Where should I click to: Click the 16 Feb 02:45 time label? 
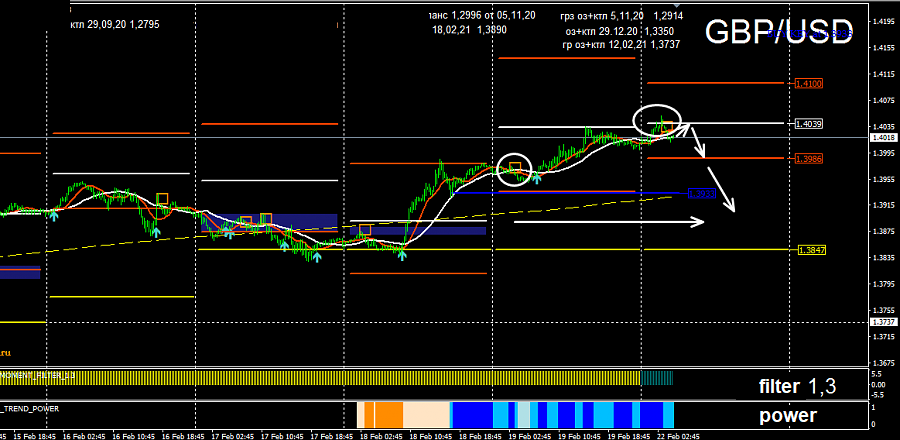(83, 436)
